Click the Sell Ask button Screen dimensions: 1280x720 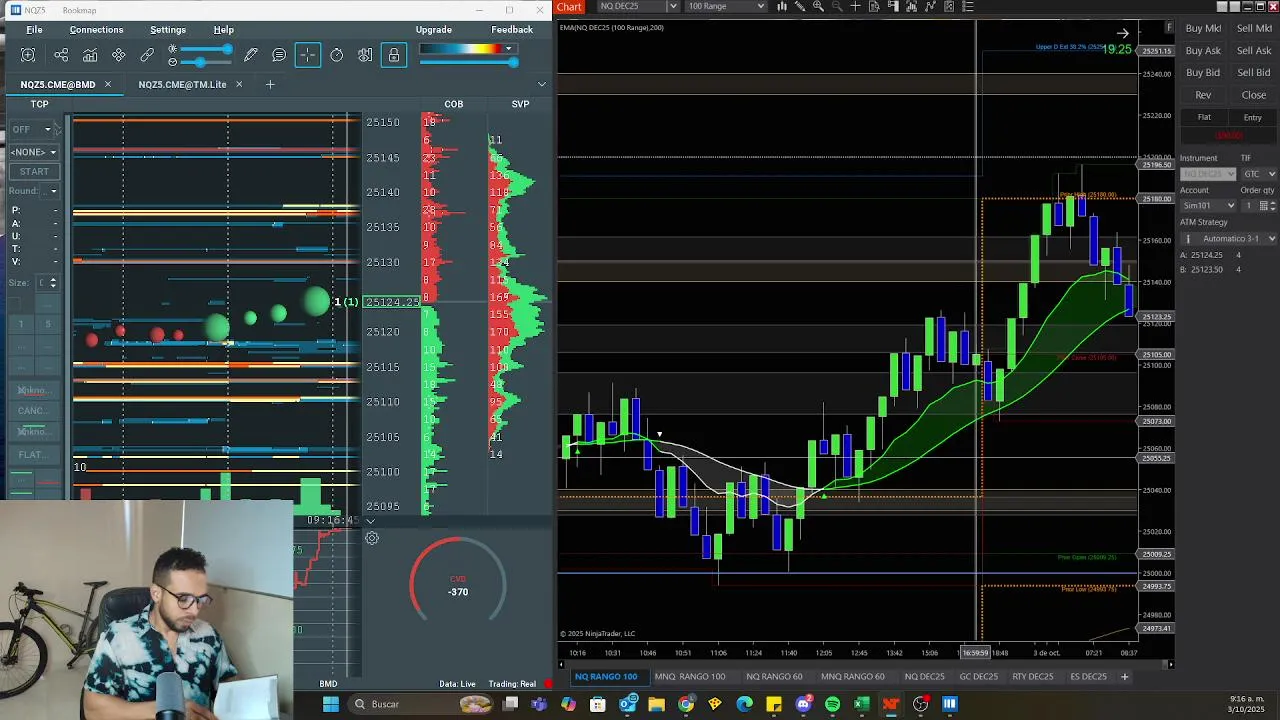point(1254,51)
